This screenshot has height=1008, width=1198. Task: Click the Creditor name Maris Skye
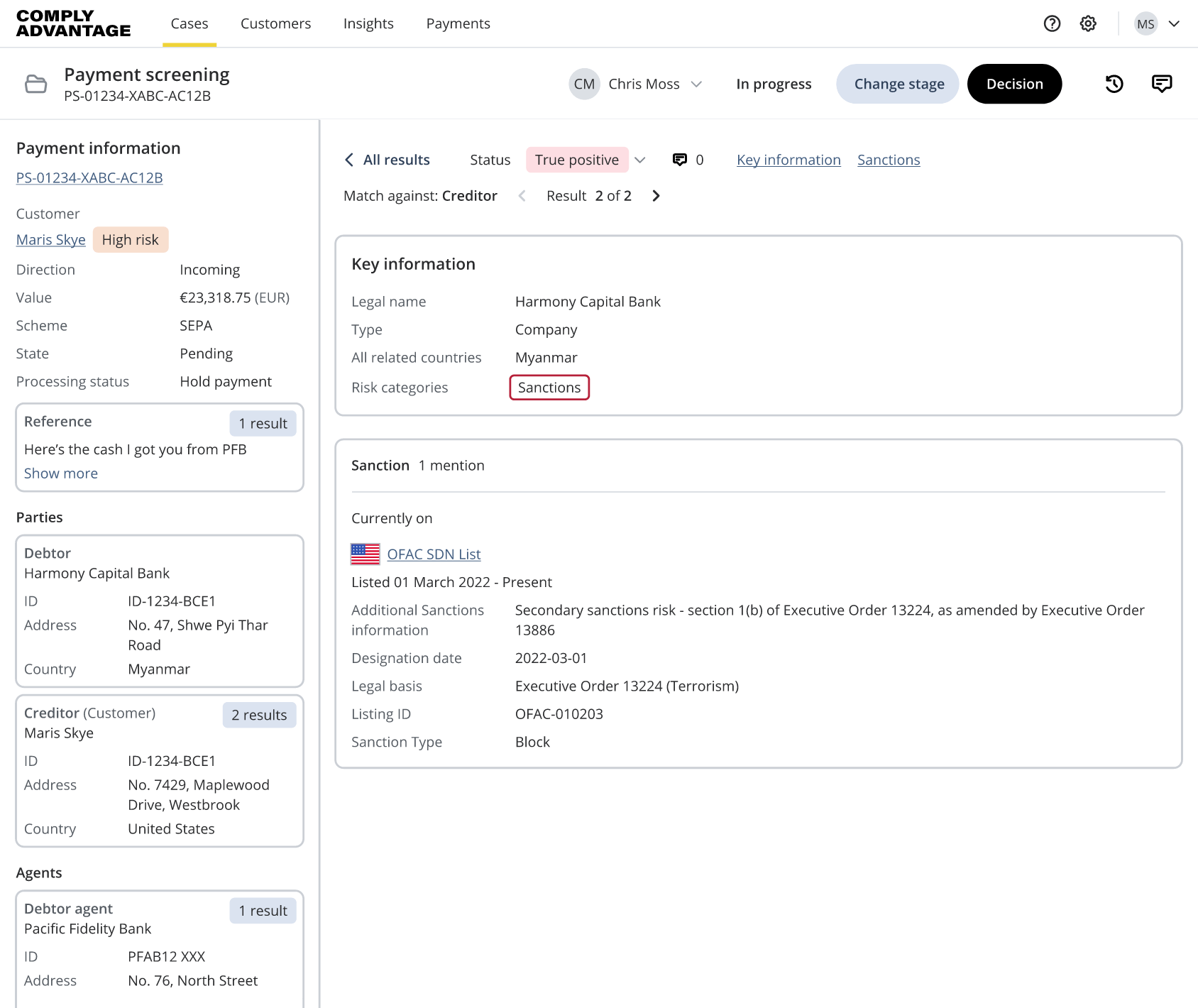coord(59,733)
